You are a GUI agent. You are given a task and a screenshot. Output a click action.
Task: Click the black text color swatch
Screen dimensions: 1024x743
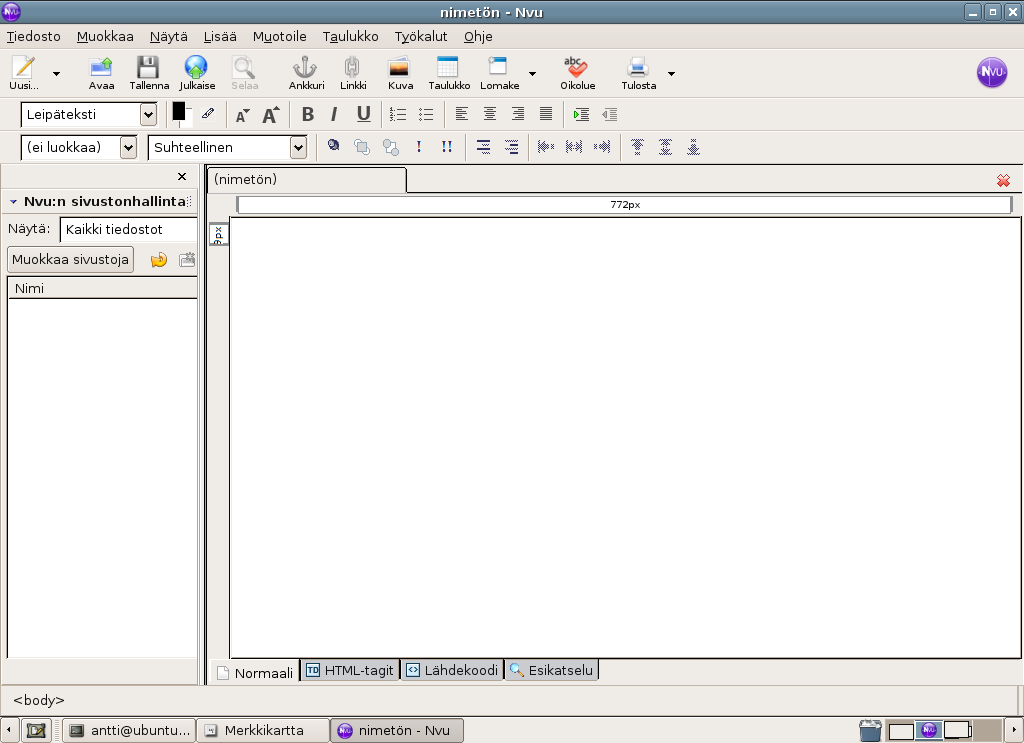179,112
